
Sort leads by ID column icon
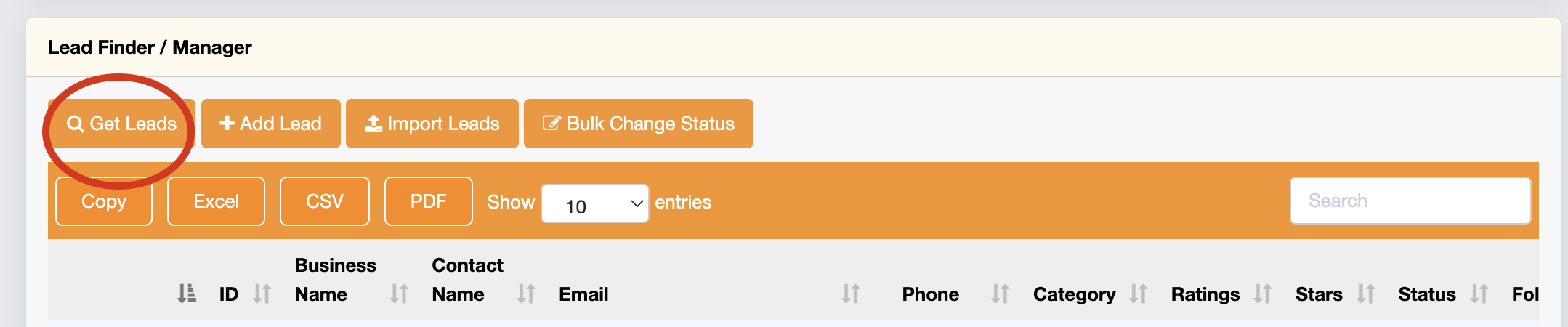[262, 294]
